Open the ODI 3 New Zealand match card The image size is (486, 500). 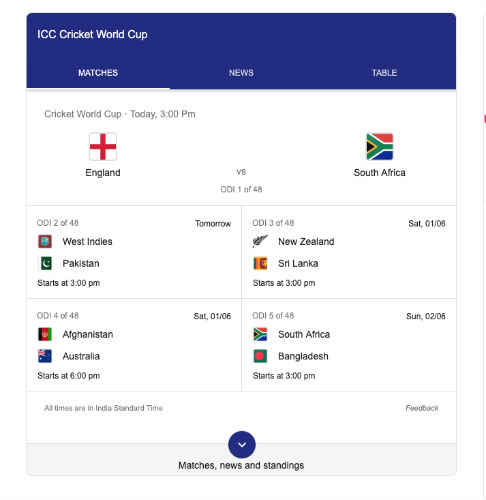[x=349, y=252]
